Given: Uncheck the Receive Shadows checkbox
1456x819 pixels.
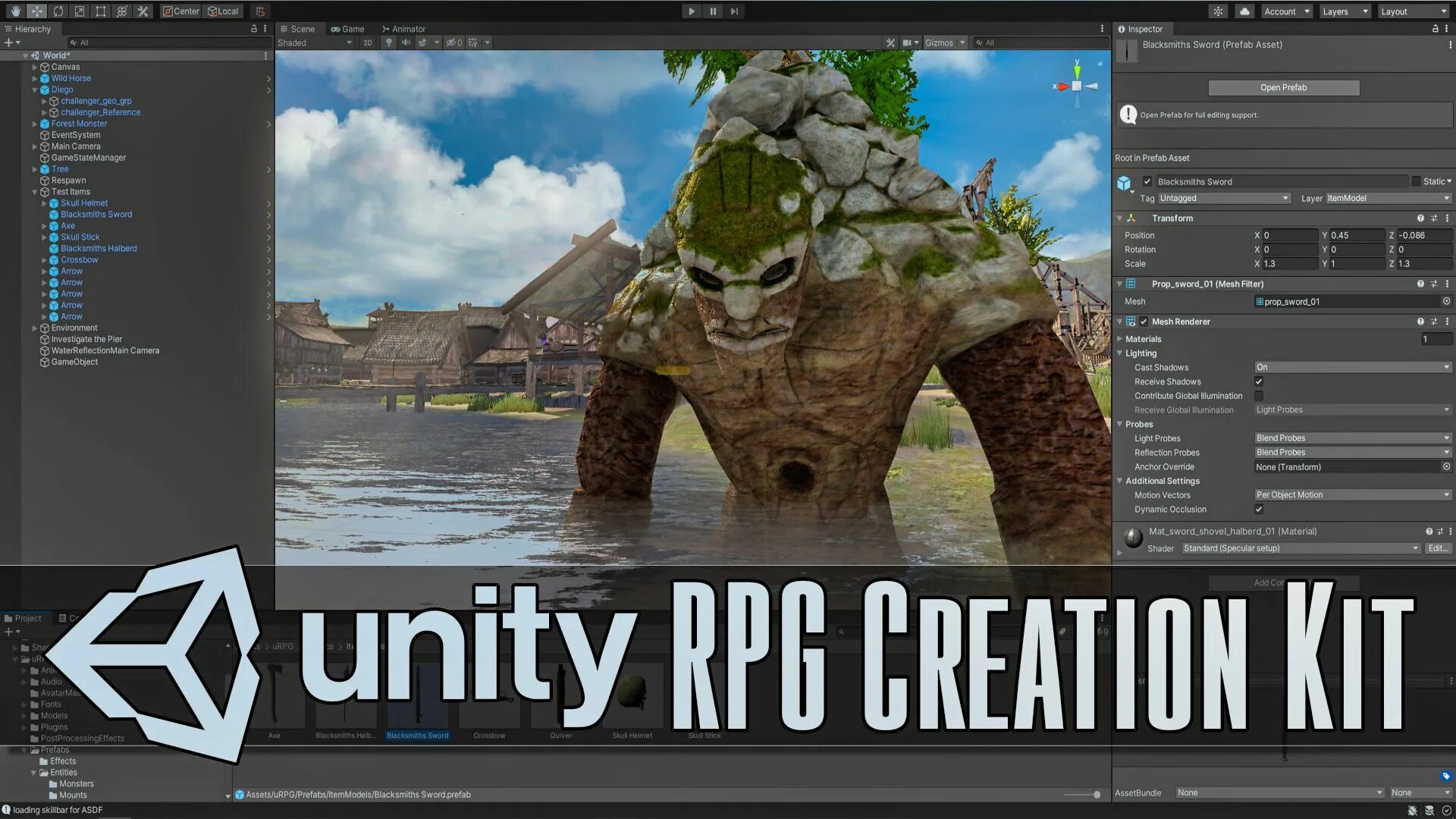Looking at the screenshot, I should click(1259, 381).
